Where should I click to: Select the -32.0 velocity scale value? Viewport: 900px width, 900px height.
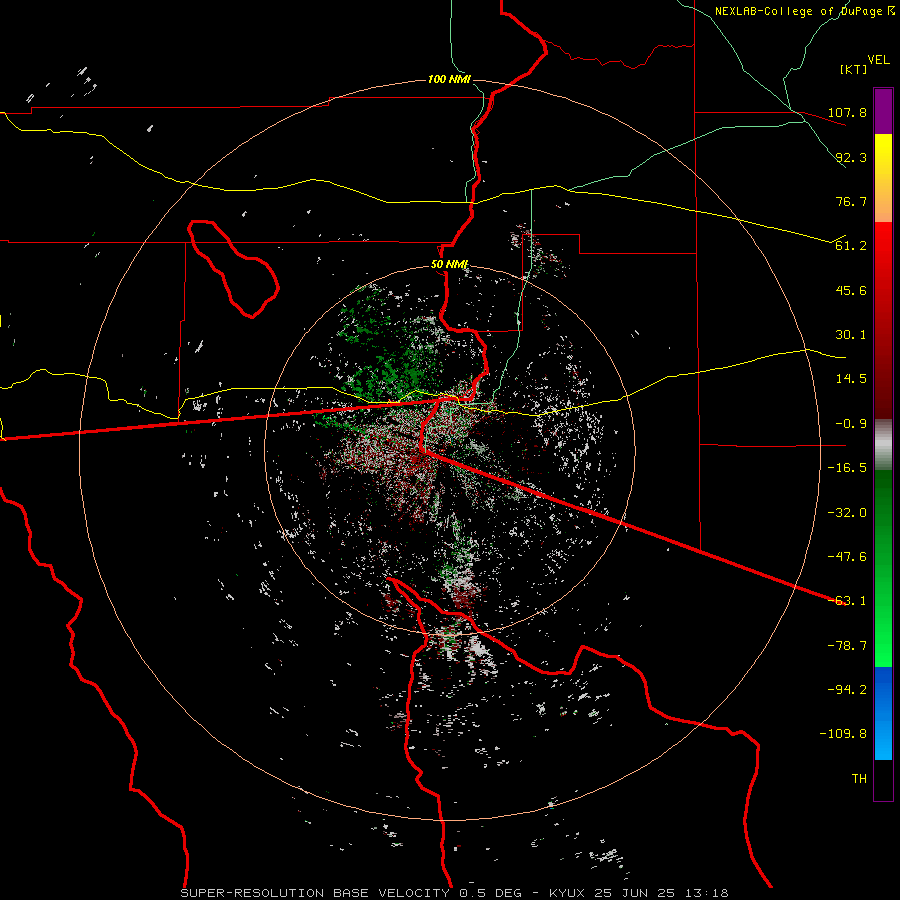[847, 513]
